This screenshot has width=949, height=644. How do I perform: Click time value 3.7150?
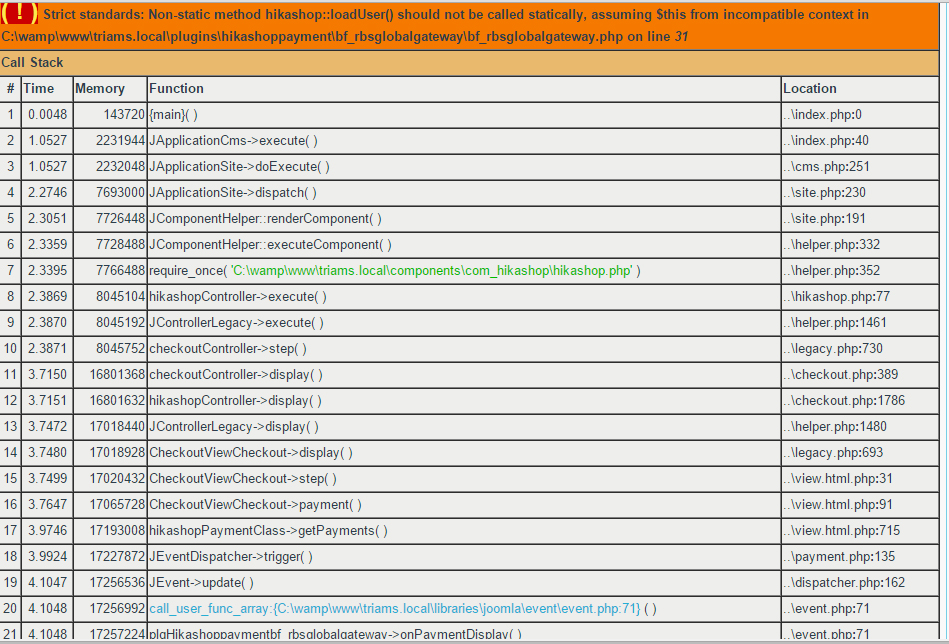point(48,375)
